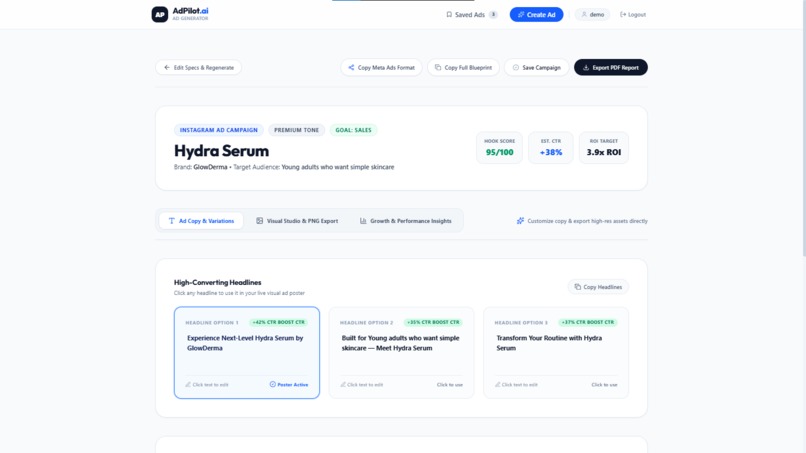Click the ROI Target 3.9x ROI card
This screenshot has height=453, width=806.
tap(603, 148)
